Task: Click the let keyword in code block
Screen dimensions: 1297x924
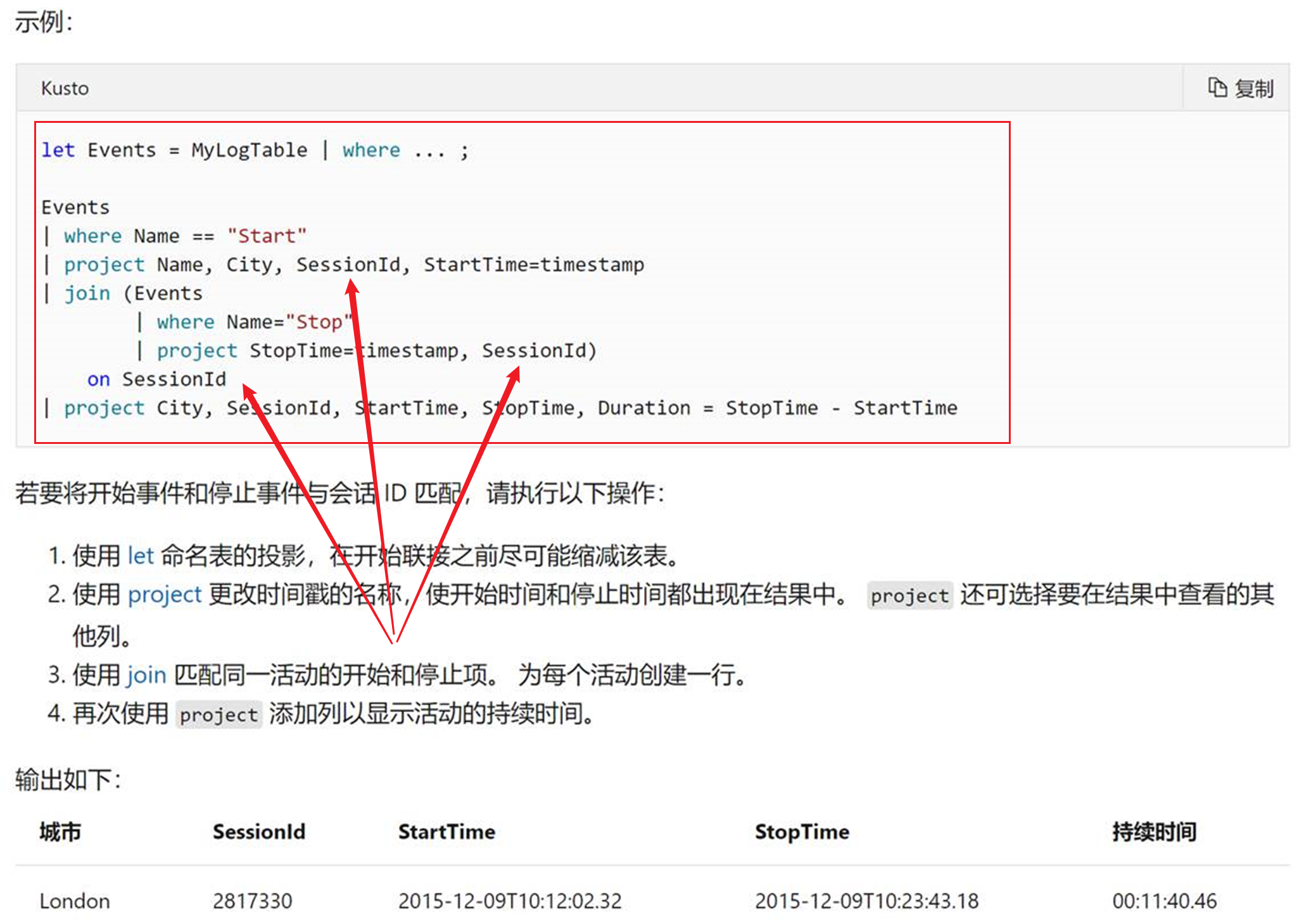Action: tap(58, 150)
